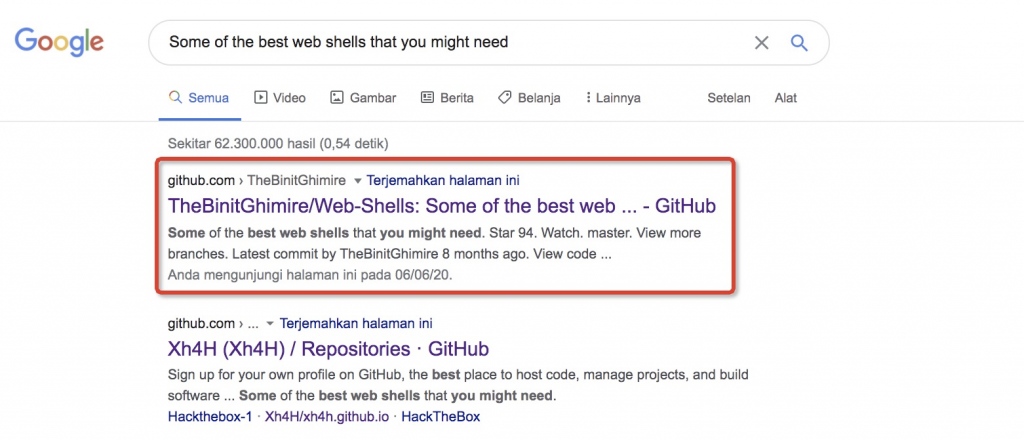This screenshot has width=1024, height=441.
Task: Click the Video tab play icon
Action: pos(261,97)
